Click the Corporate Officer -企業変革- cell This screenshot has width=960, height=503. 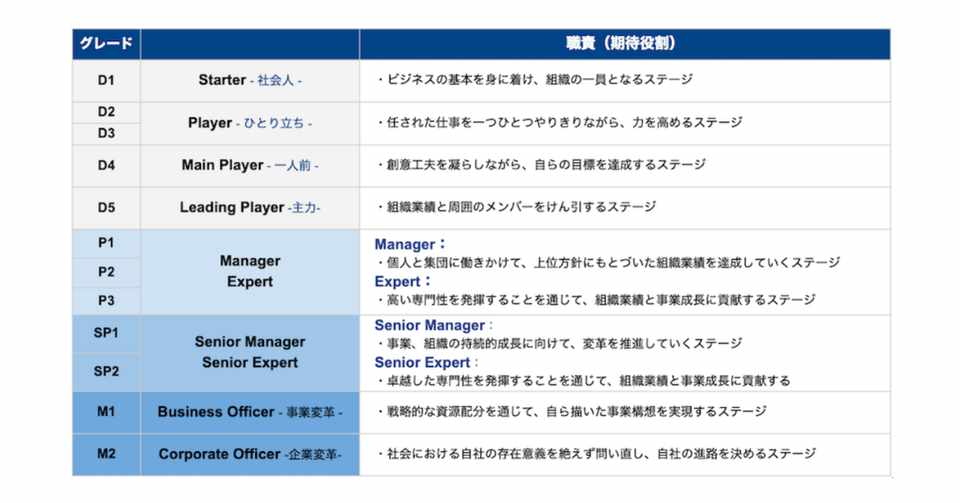(x=250, y=453)
